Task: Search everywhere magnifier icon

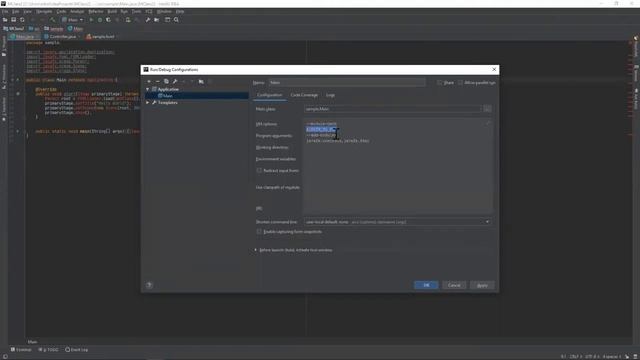Action: pos(176,20)
